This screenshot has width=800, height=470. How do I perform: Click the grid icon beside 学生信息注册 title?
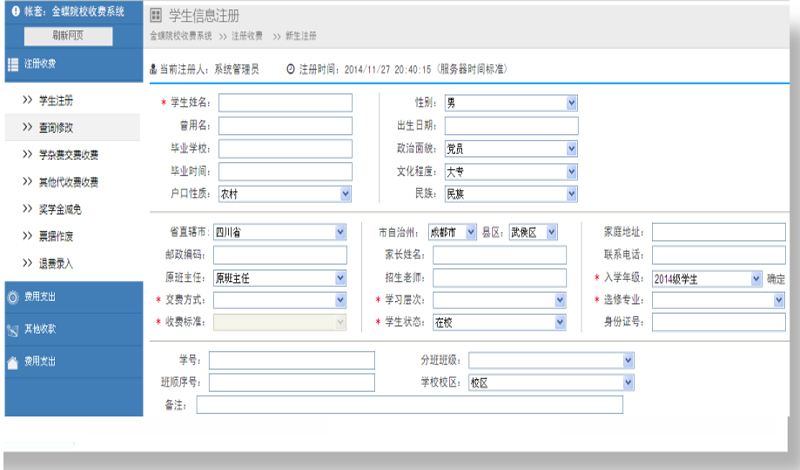[x=156, y=16]
